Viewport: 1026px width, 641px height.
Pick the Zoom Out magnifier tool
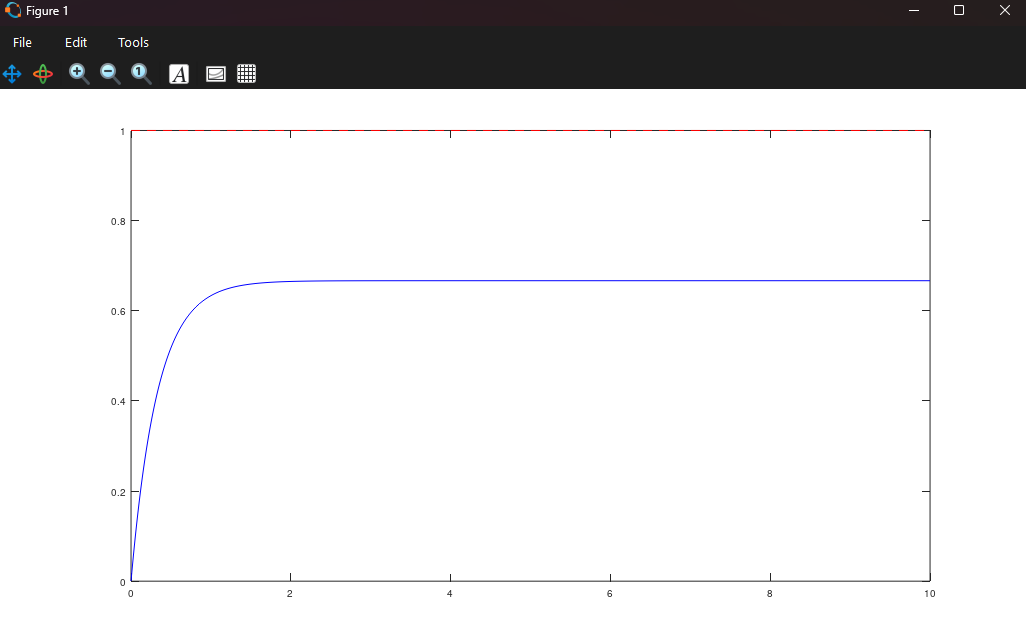110,74
